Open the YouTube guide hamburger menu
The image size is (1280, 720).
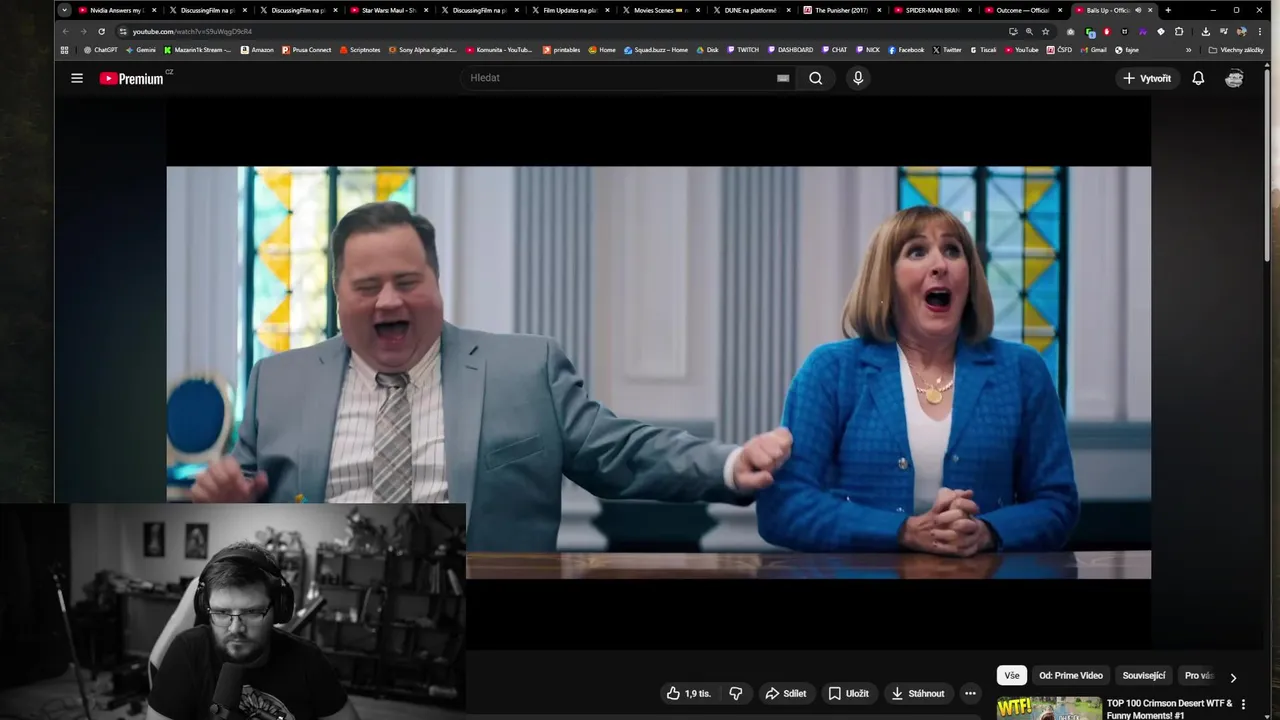77,78
